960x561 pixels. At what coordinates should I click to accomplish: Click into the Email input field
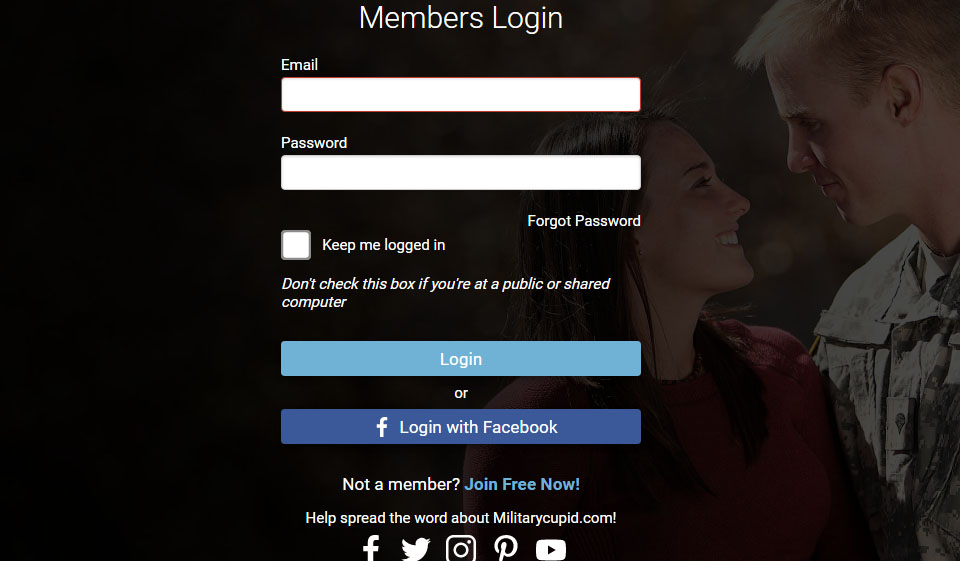[460, 94]
